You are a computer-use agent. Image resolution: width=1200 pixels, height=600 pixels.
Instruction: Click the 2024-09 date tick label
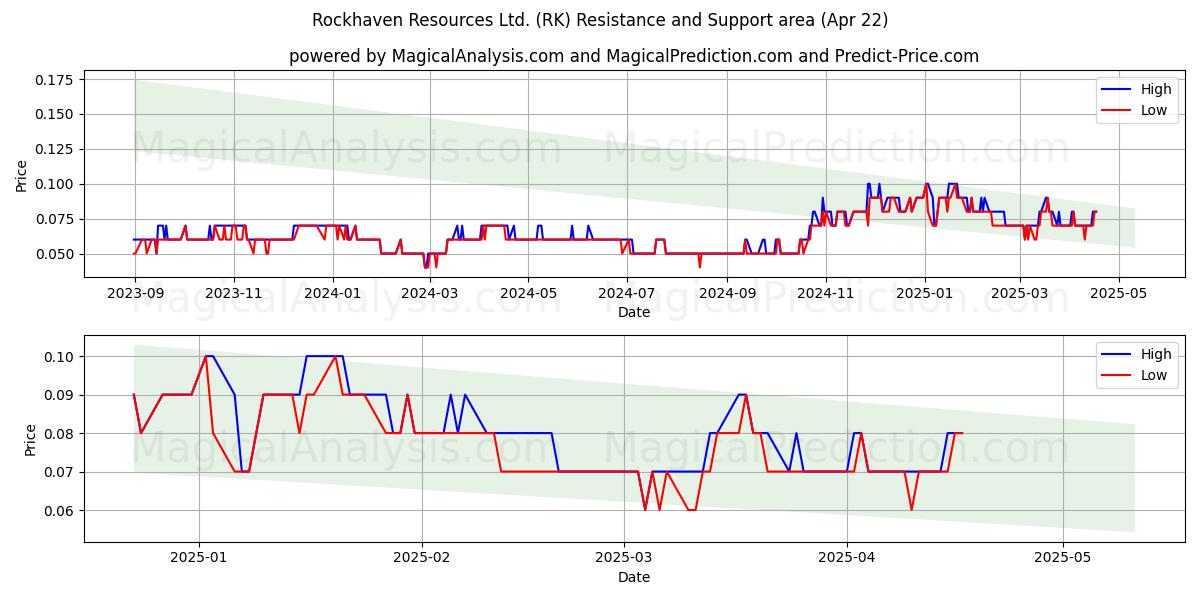point(727,293)
